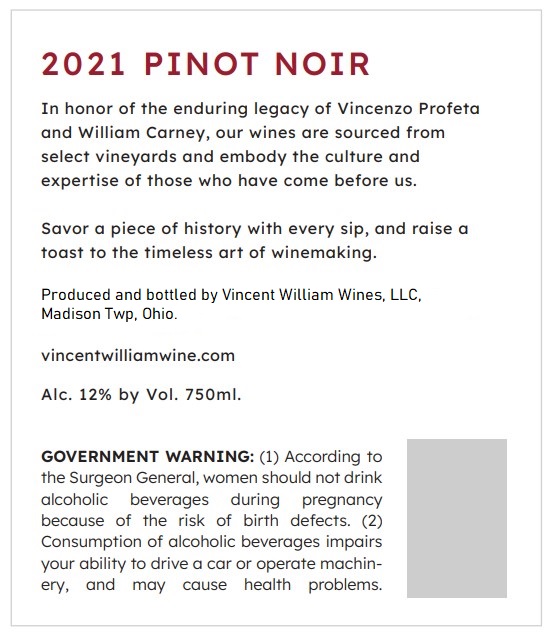Click the Vincent William Wines, LLC text
The height and width of the screenshot is (639, 553).
pyautogui.click(x=321, y=295)
